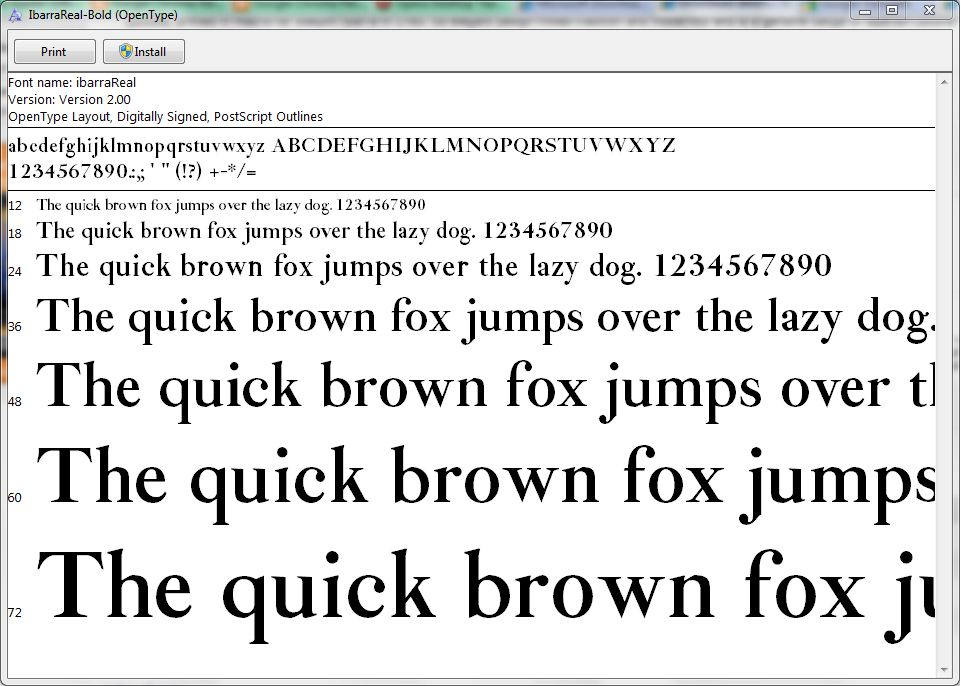The width and height of the screenshot is (960, 686).
Task: Click the window title 'IbarraReal-Bold (OpenType)'
Action: (x=103, y=15)
